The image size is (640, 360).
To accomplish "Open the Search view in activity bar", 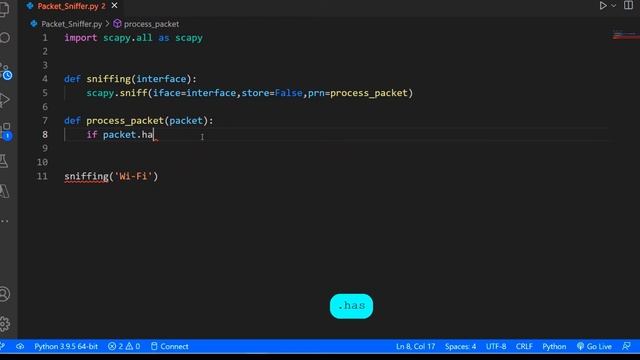I will (5, 38).
